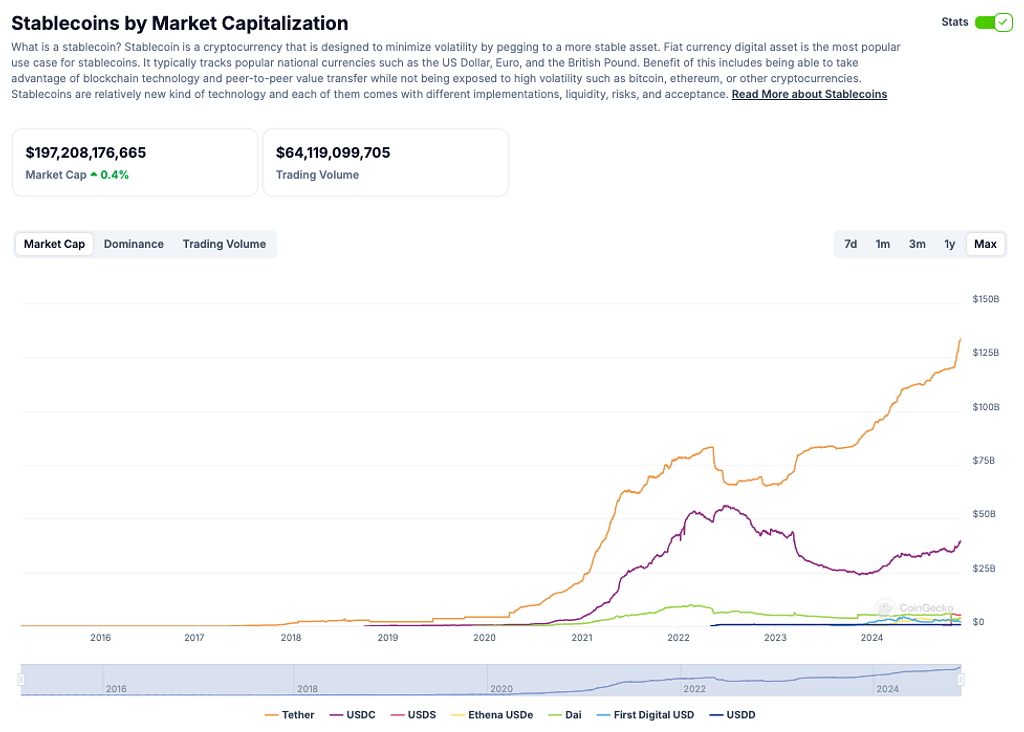The image size is (1024, 732).
Task: Set chart range to 7d
Action: tap(850, 244)
